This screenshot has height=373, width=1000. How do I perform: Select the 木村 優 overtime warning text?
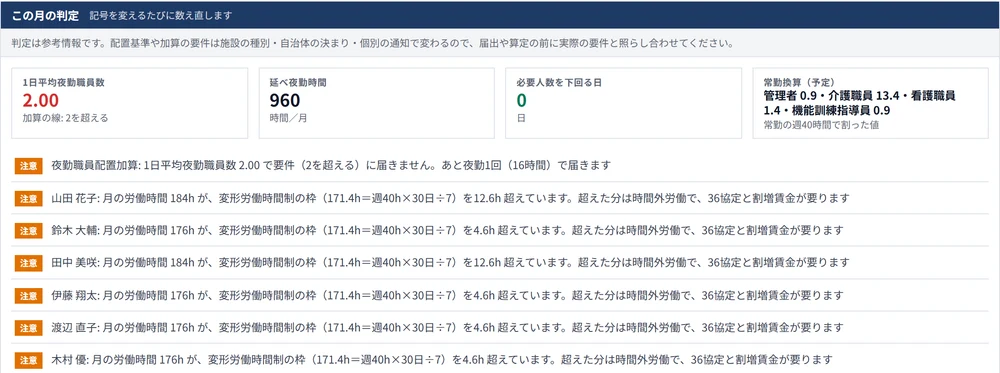[x=442, y=360]
